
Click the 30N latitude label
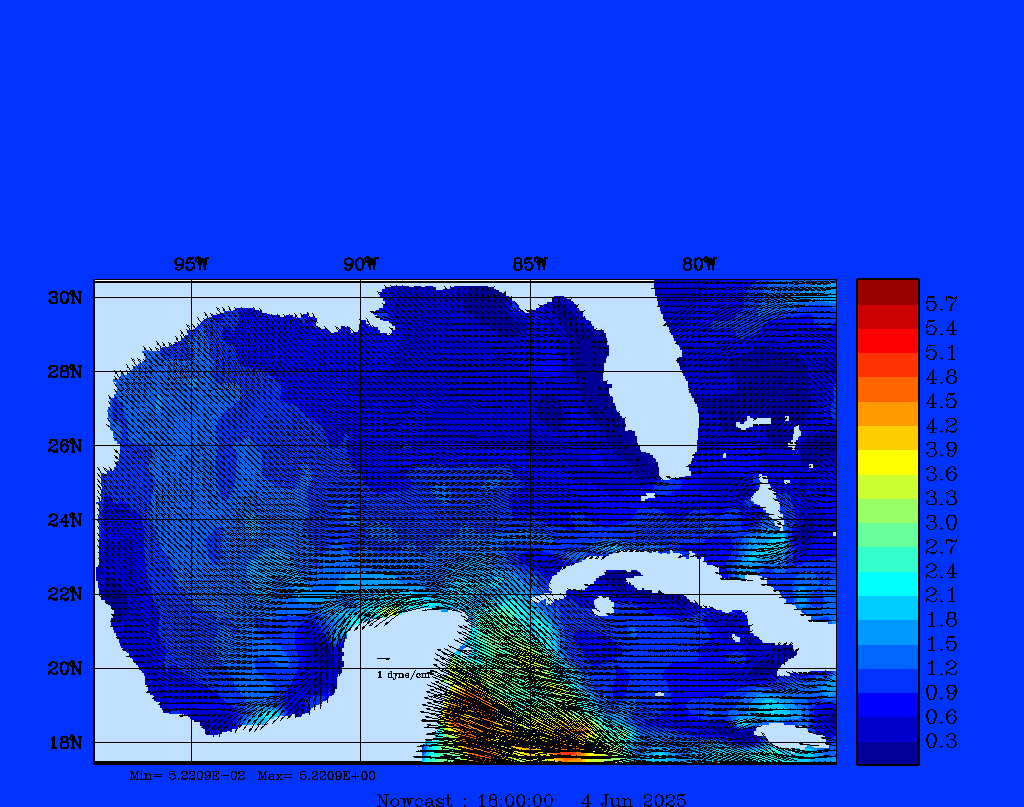(x=64, y=298)
